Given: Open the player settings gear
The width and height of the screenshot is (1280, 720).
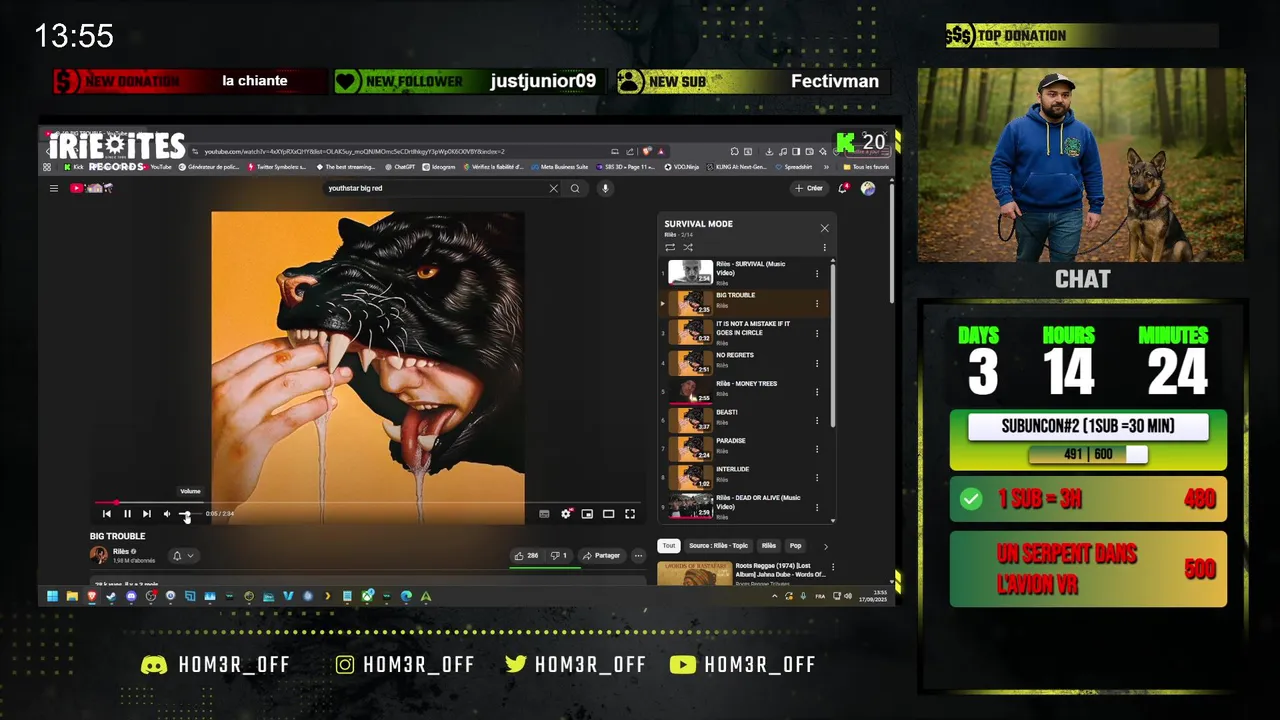Looking at the screenshot, I should click(x=566, y=514).
